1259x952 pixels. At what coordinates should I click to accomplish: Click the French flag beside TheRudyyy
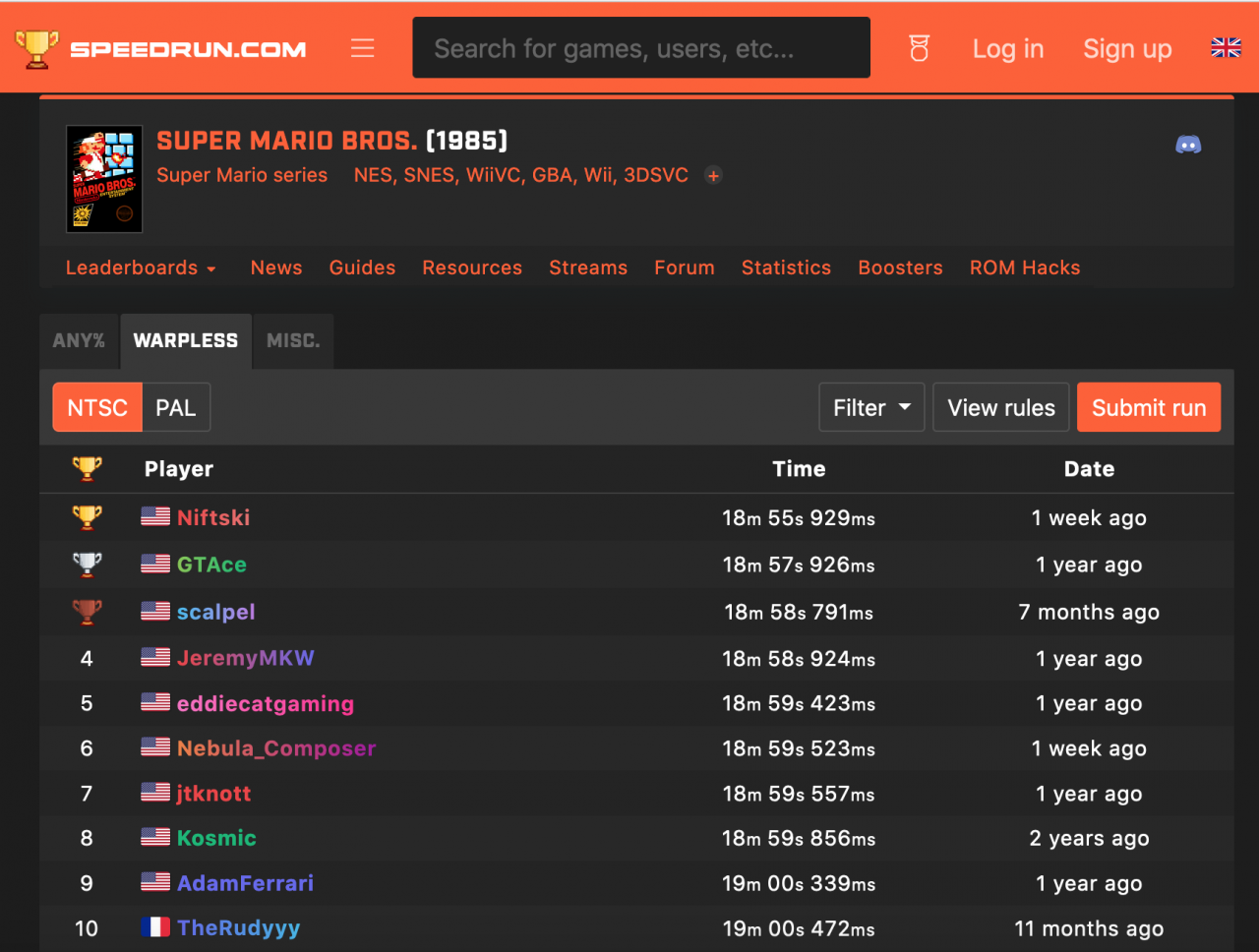(155, 927)
